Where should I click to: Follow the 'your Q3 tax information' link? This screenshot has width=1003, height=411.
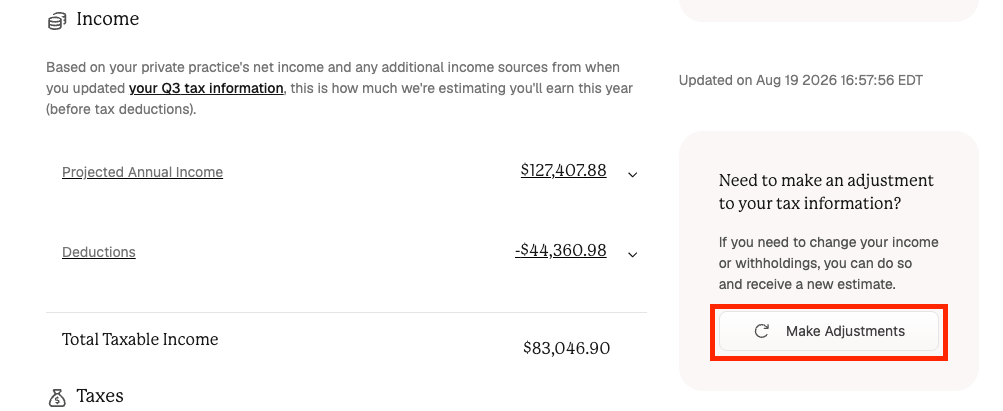coord(206,88)
